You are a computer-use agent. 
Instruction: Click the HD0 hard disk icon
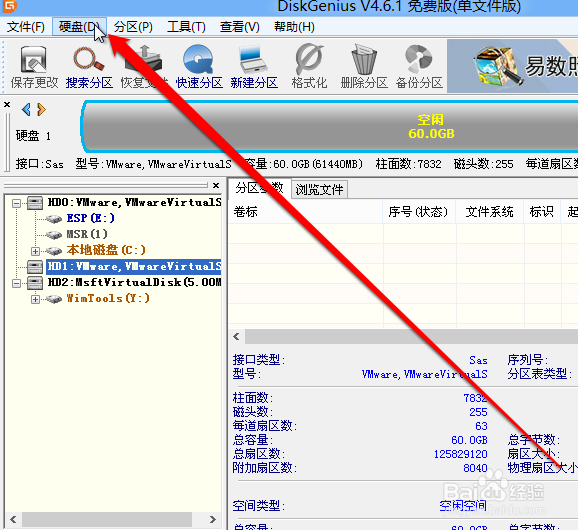coord(35,203)
